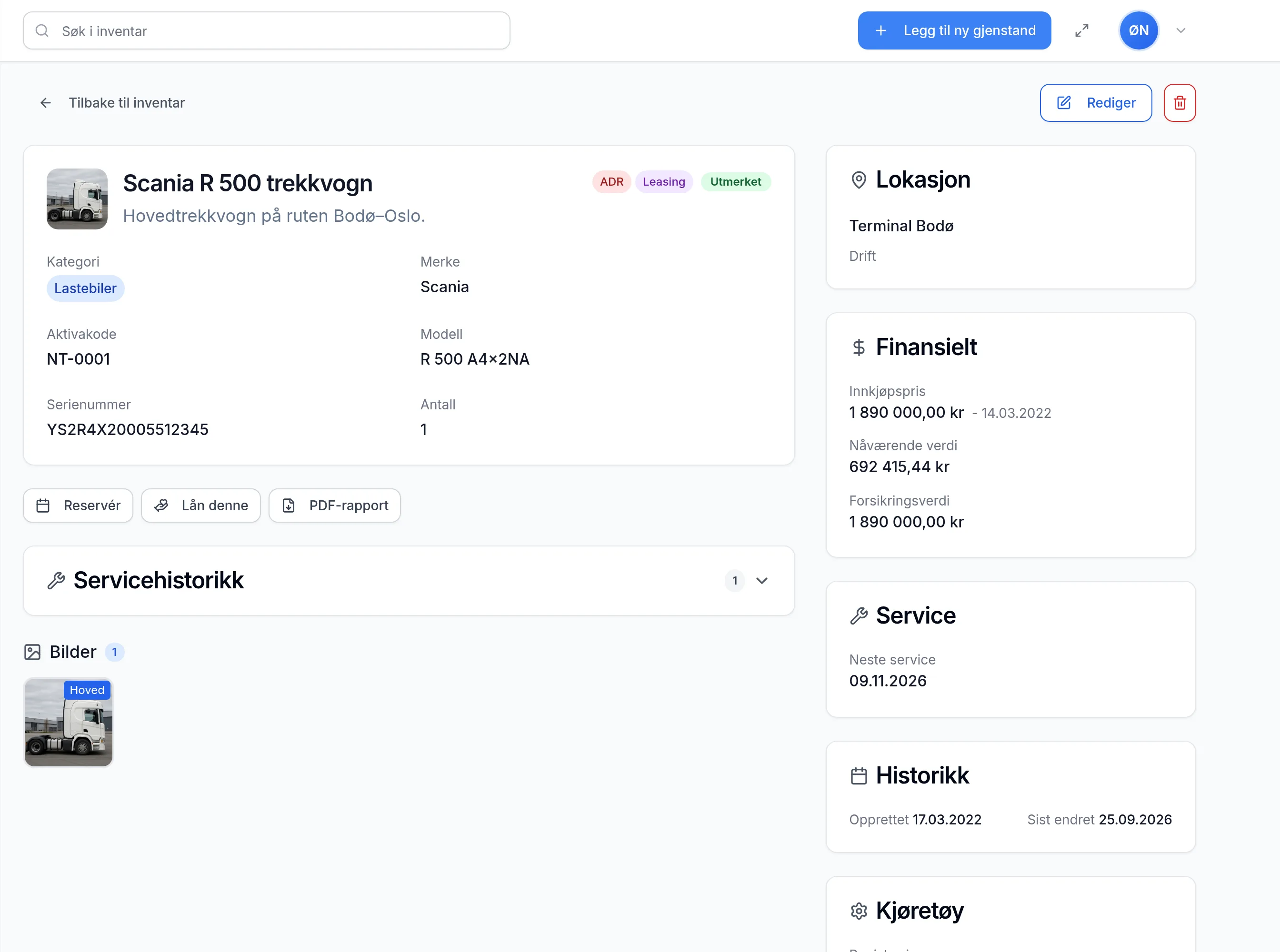Screen dimensions: 1280x952
Task: Click the back arrow icon
Action: (x=46, y=102)
